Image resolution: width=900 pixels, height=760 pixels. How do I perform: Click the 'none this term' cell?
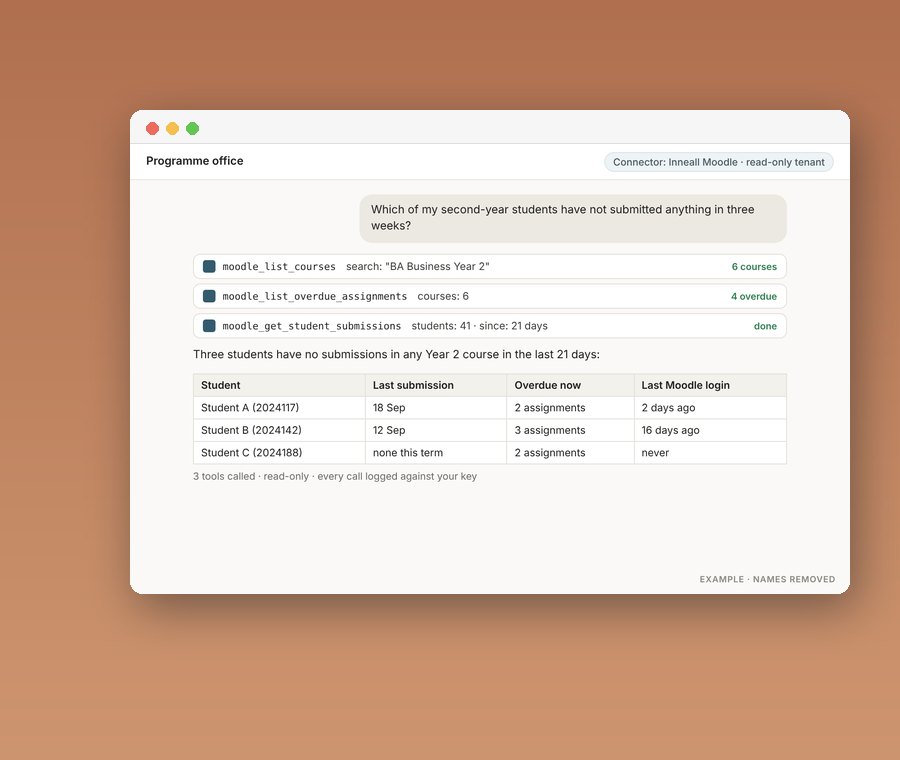pyautogui.click(x=436, y=452)
